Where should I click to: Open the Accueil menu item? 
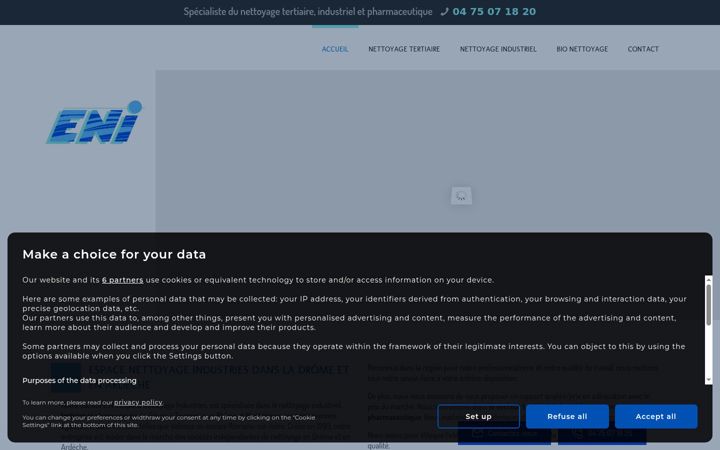[x=335, y=49]
